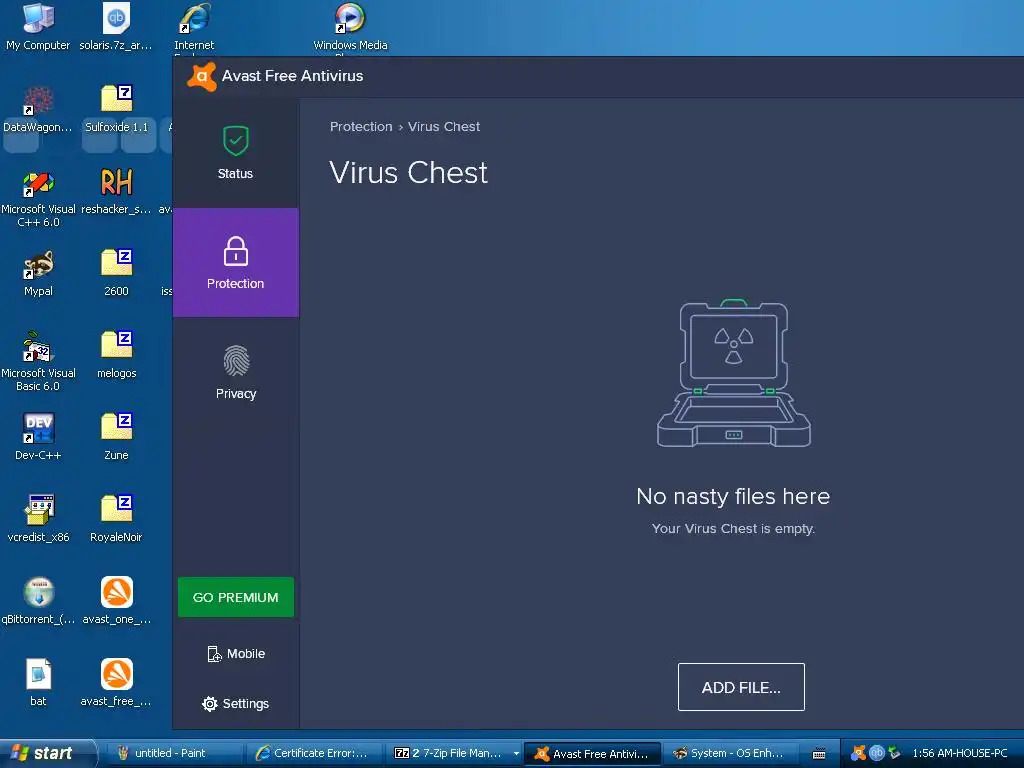Select the Protection lock icon
Image resolution: width=1024 pixels, height=768 pixels.
pos(236,251)
